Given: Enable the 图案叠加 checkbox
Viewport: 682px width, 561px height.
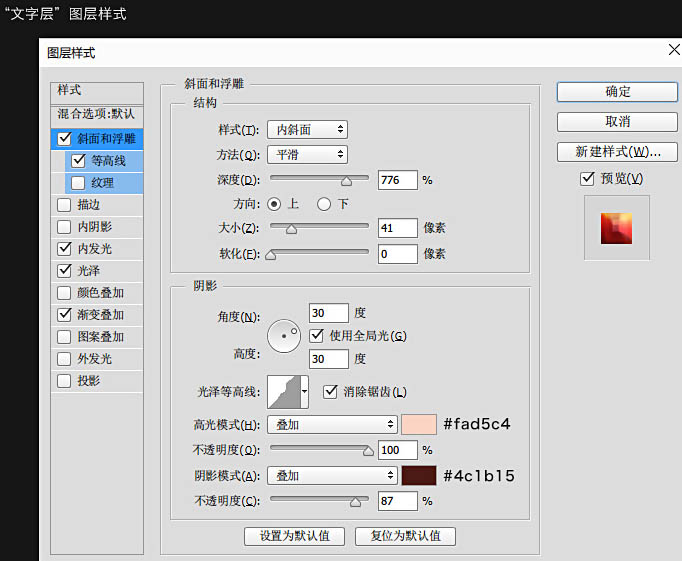Looking at the screenshot, I should (x=64, y=337).
